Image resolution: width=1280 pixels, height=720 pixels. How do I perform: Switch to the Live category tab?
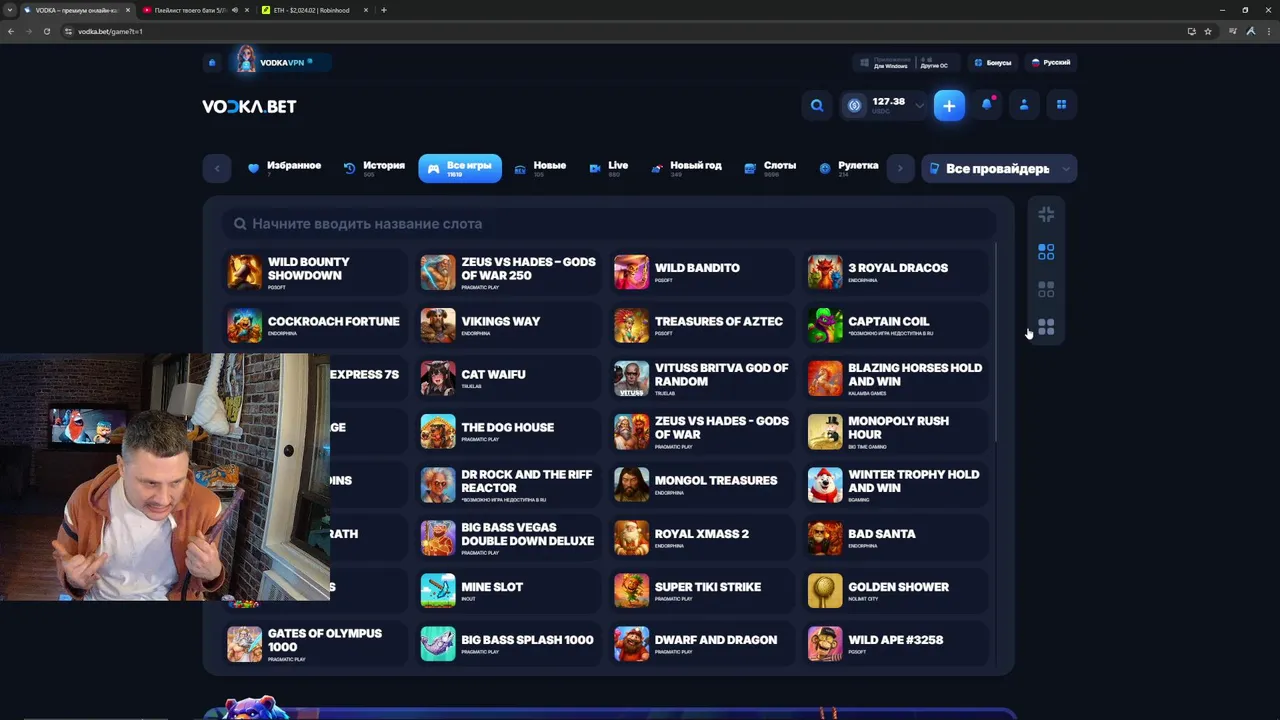click(609, 168)
